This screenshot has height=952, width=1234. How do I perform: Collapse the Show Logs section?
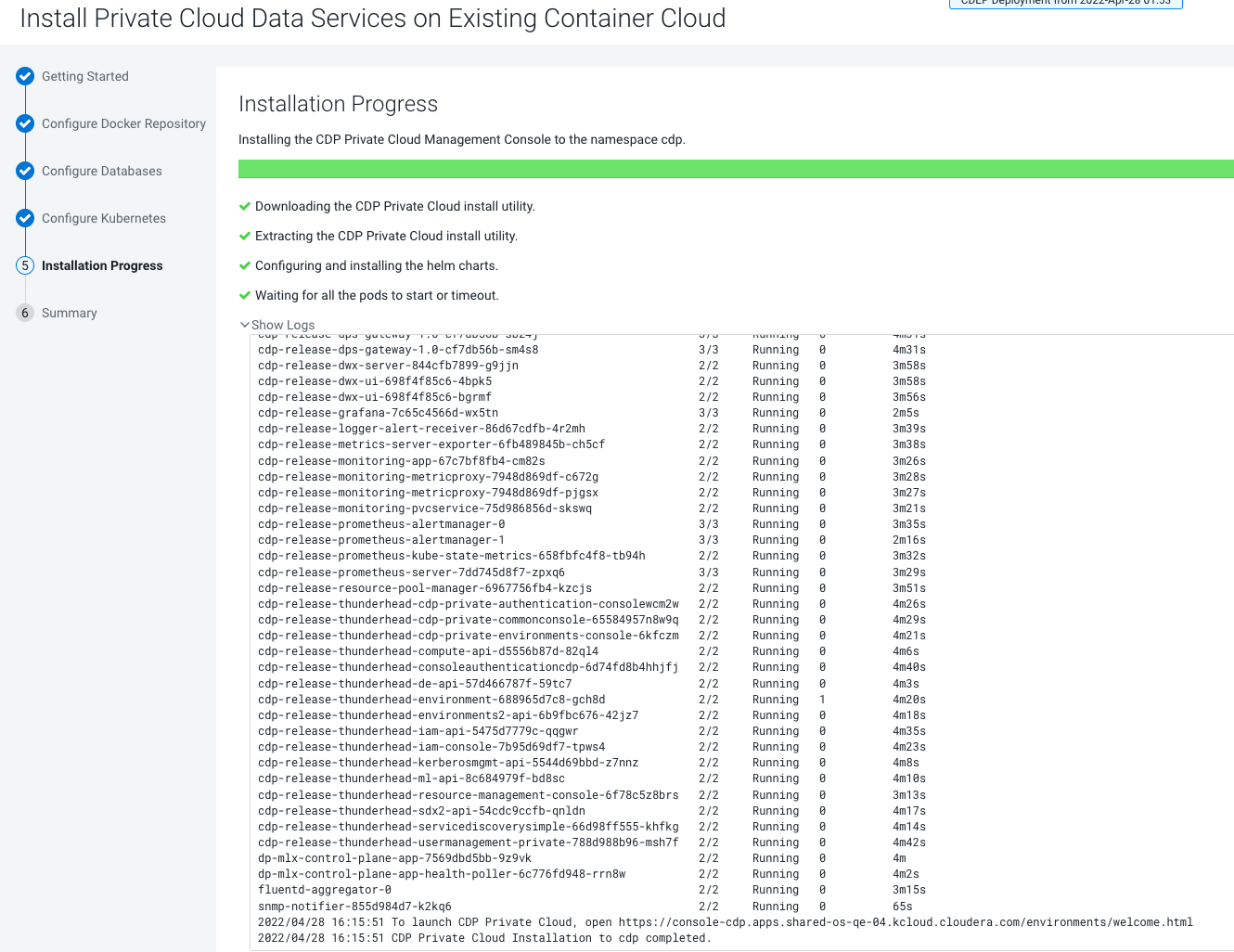coord(277,325)
